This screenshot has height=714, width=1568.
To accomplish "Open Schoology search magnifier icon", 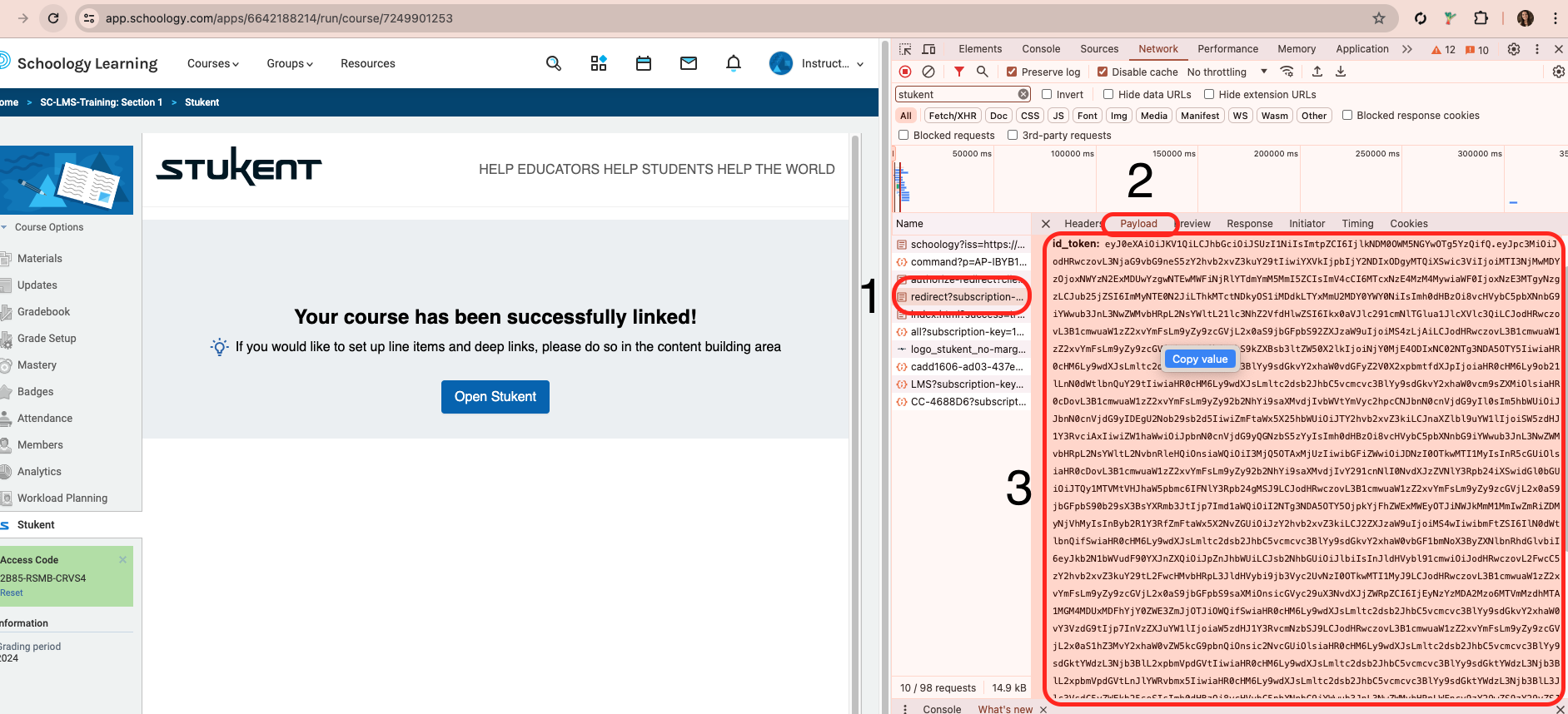I will pos(554,63).
